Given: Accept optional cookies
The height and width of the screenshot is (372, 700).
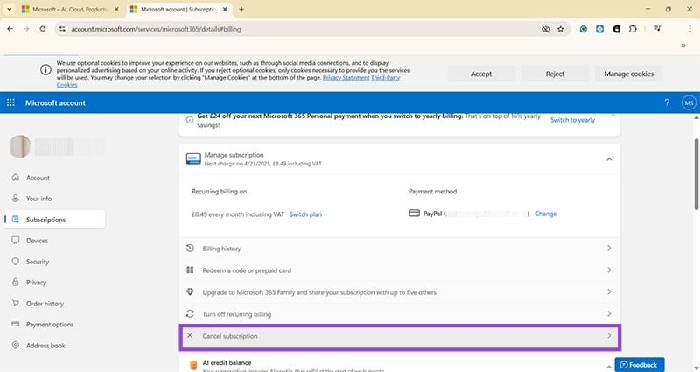Looking at the screenshot, I should tap(481, 74).
